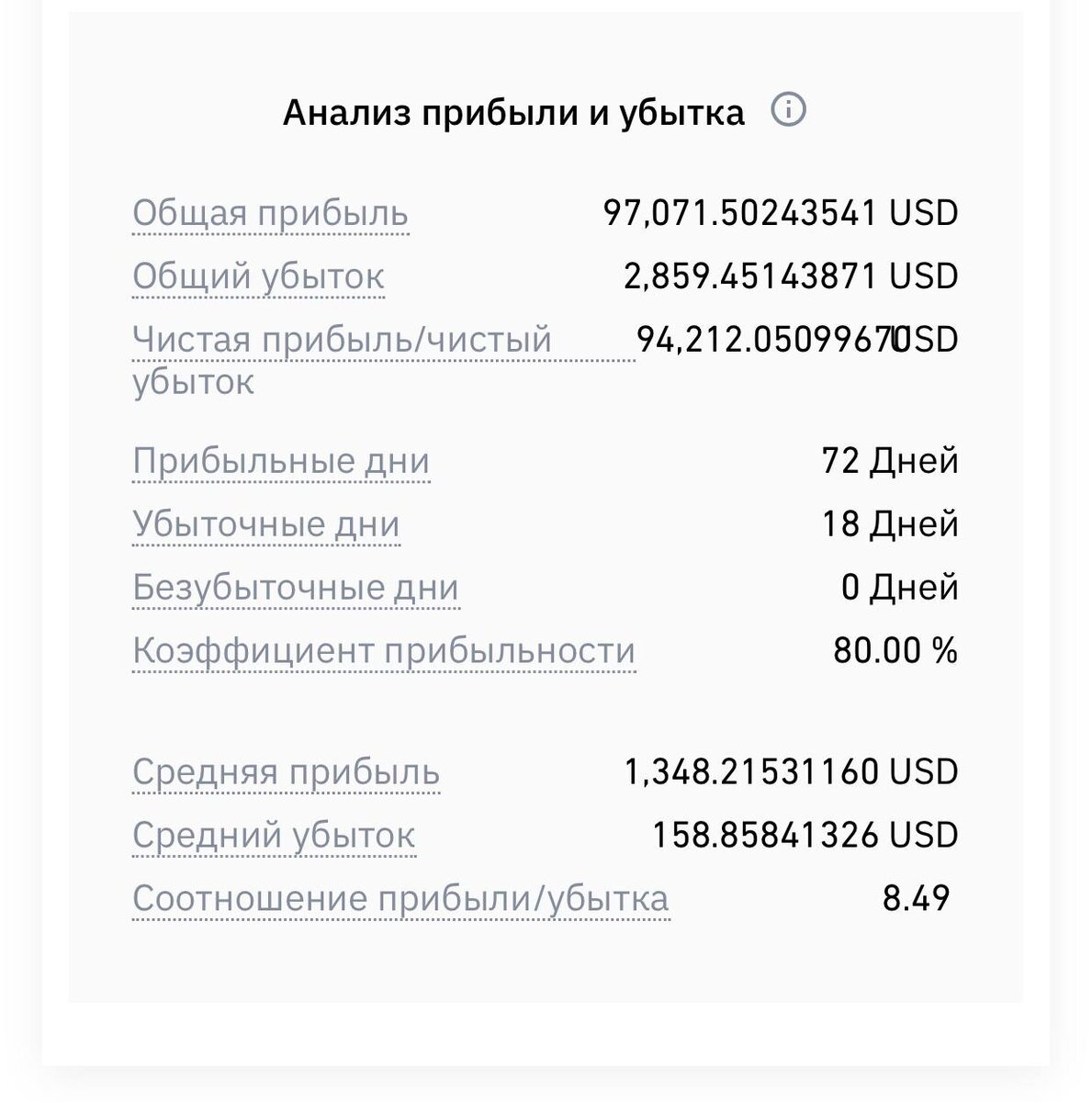This screenshot has height=1102, width=1092.
Task: Click the "Убыточные дни" label
Action: (x=266, y=524)
